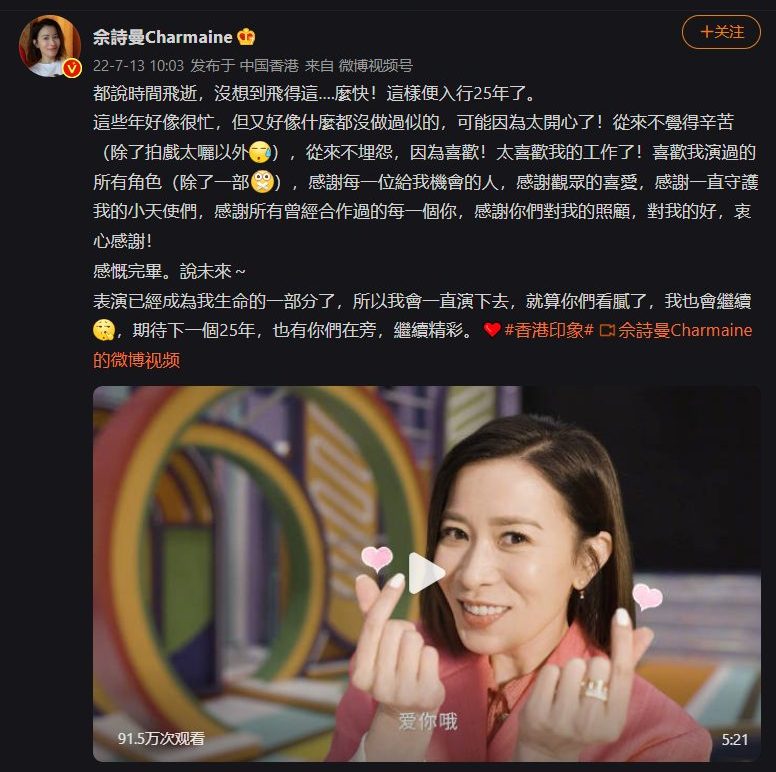
Task: Click the video camera icon before the video link
Action: (x=607, y=331)
